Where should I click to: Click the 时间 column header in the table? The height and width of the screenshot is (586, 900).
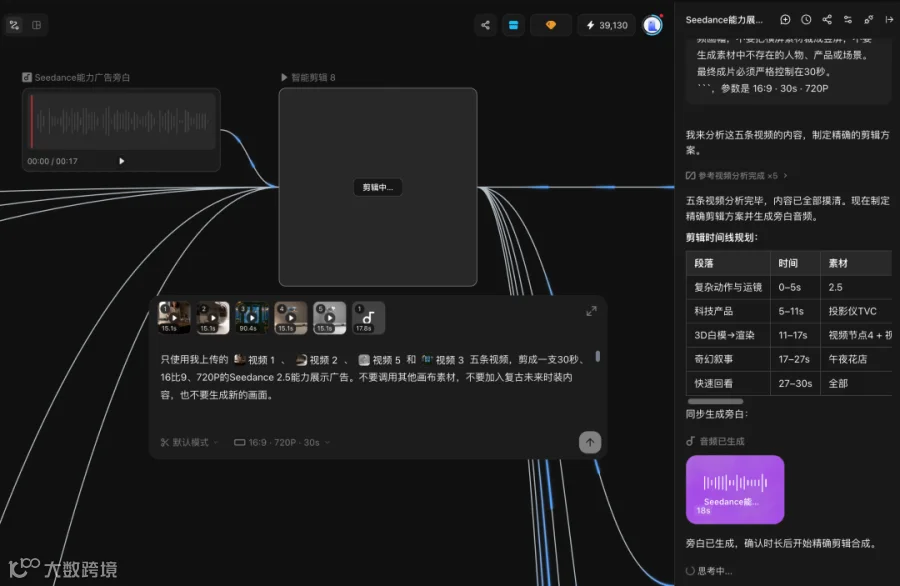[x=795, y=263]
